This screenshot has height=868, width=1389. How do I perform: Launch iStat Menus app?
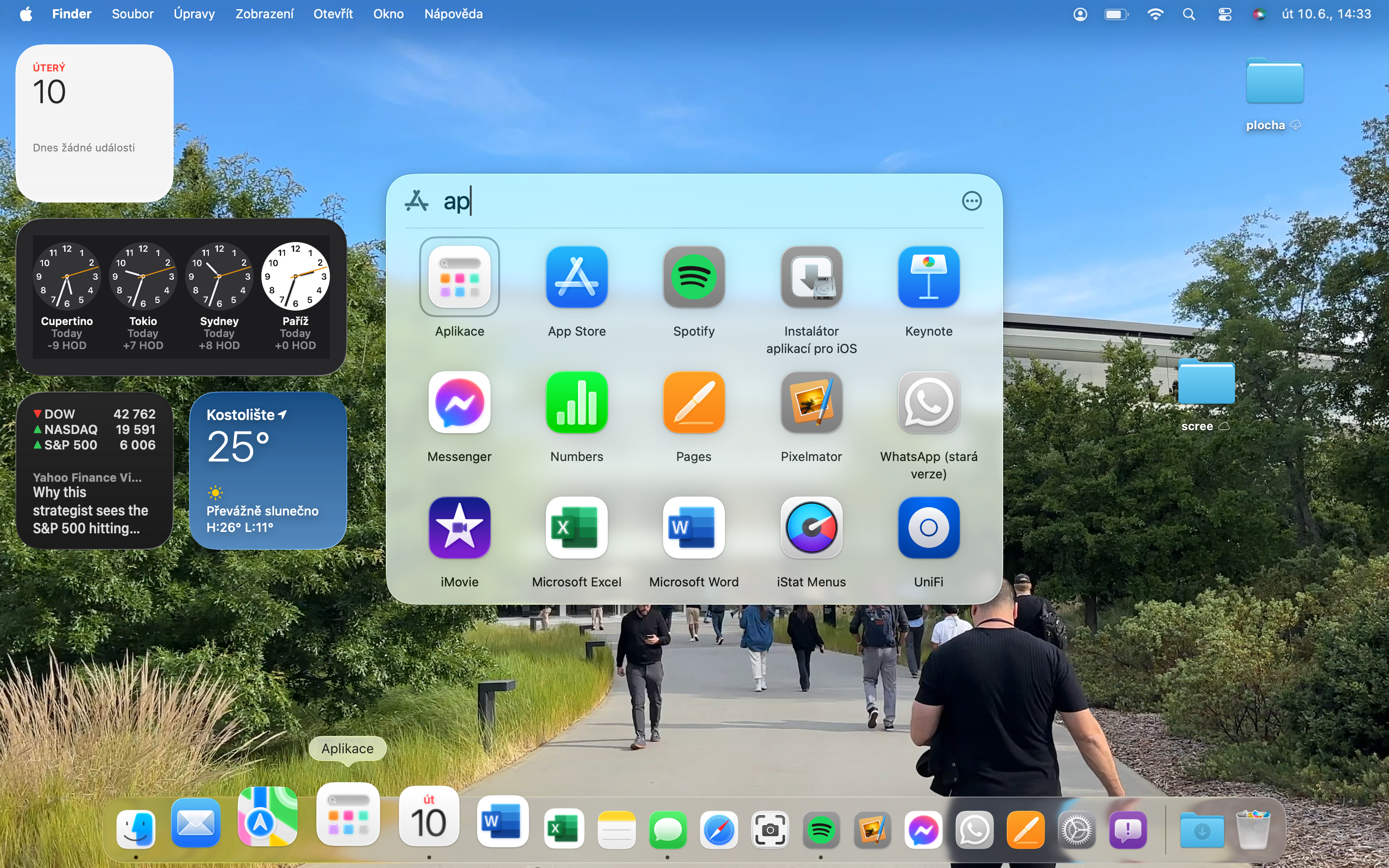[x=811, y=528]
